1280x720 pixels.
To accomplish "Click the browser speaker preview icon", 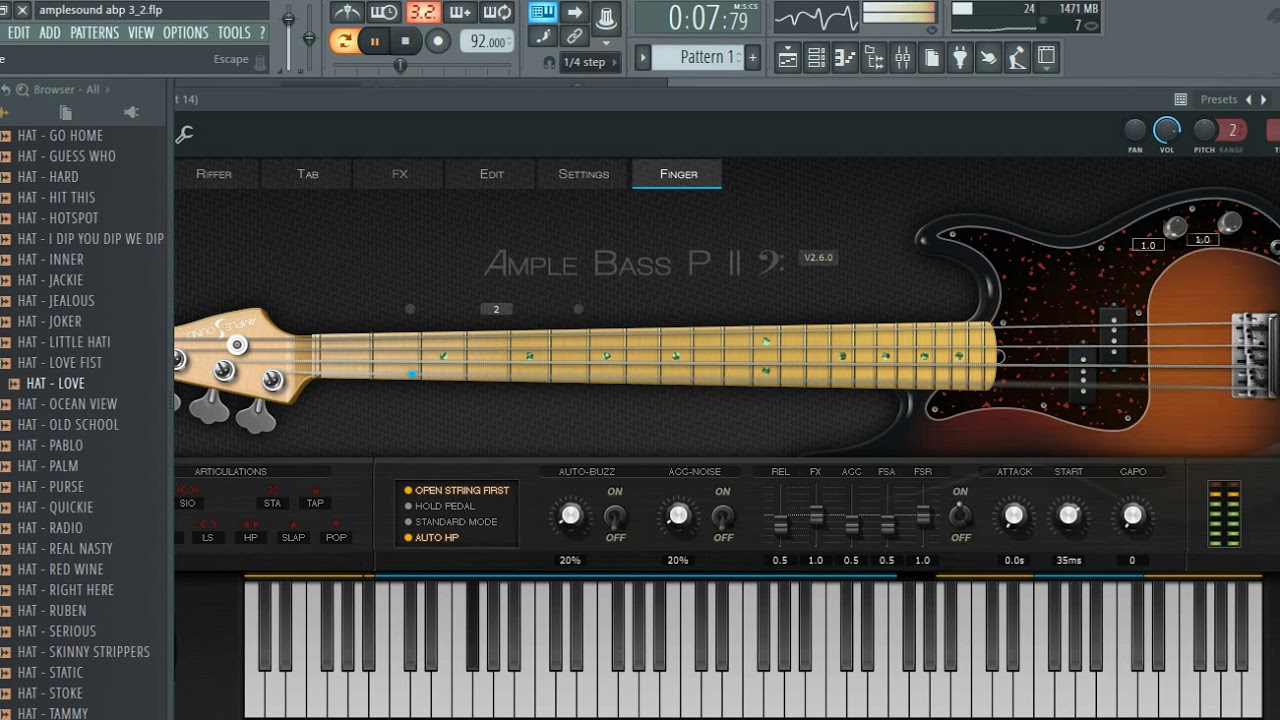I will pos(131,112).
